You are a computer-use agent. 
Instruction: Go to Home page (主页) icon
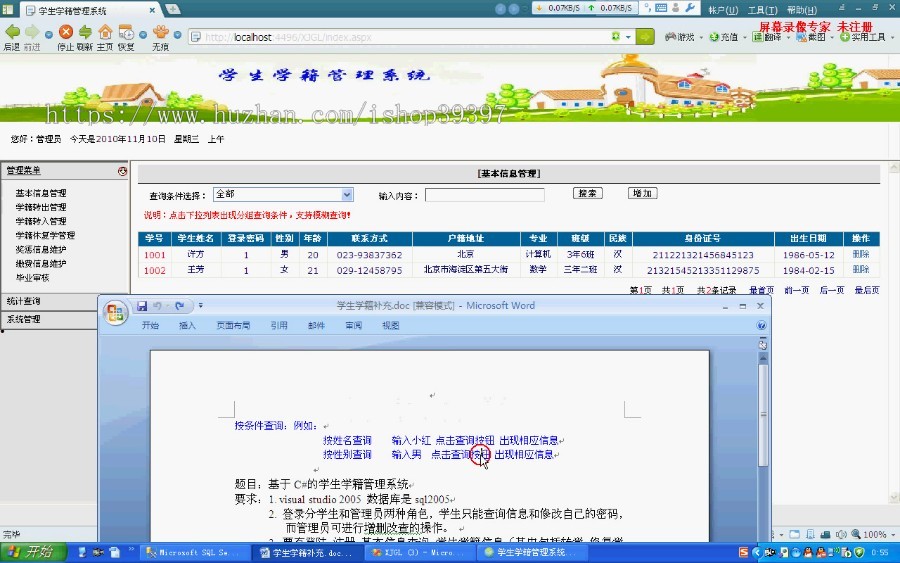tap(105, 32)
